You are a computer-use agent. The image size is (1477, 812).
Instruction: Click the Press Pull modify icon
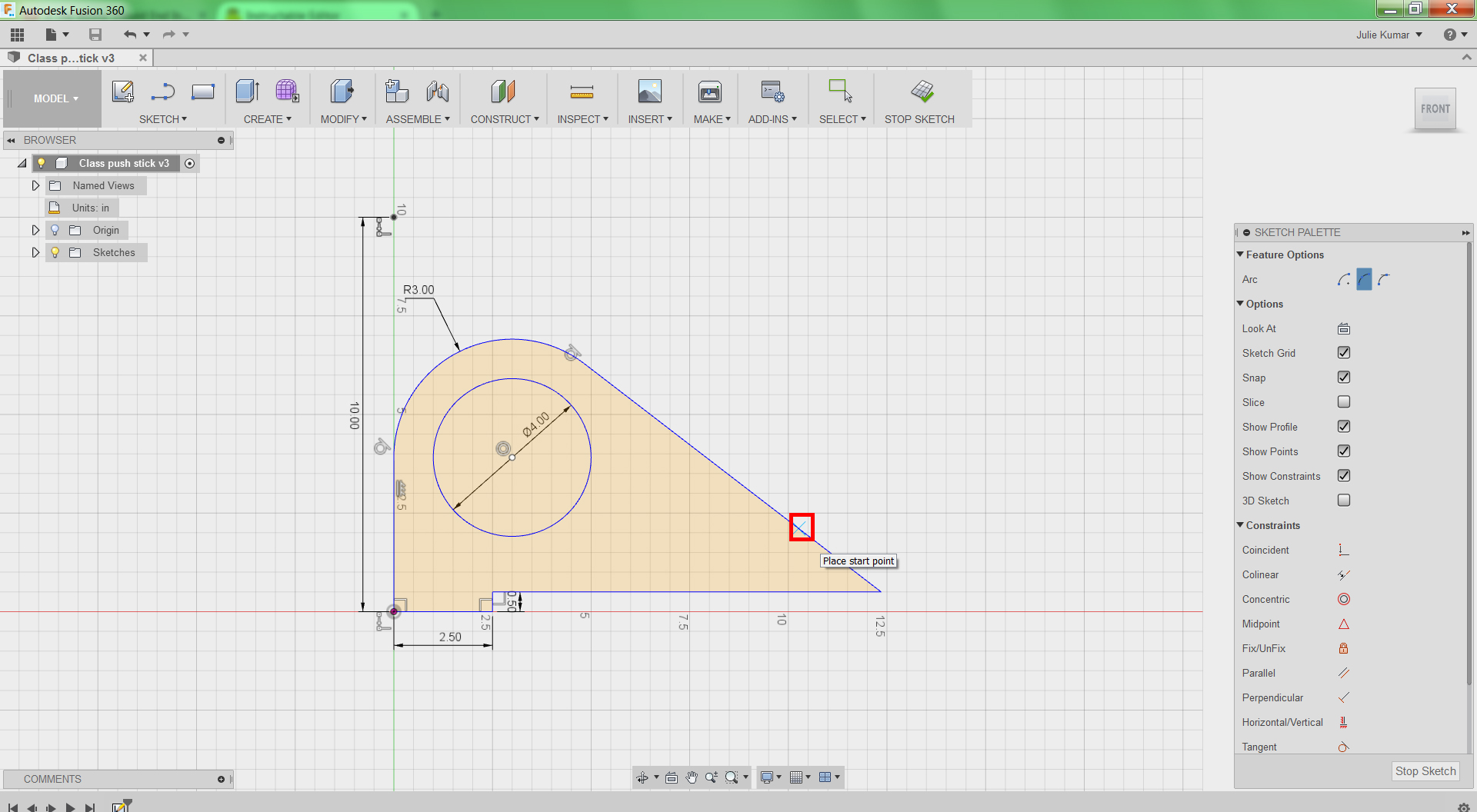pyautogui.click(x=342, y=92)
